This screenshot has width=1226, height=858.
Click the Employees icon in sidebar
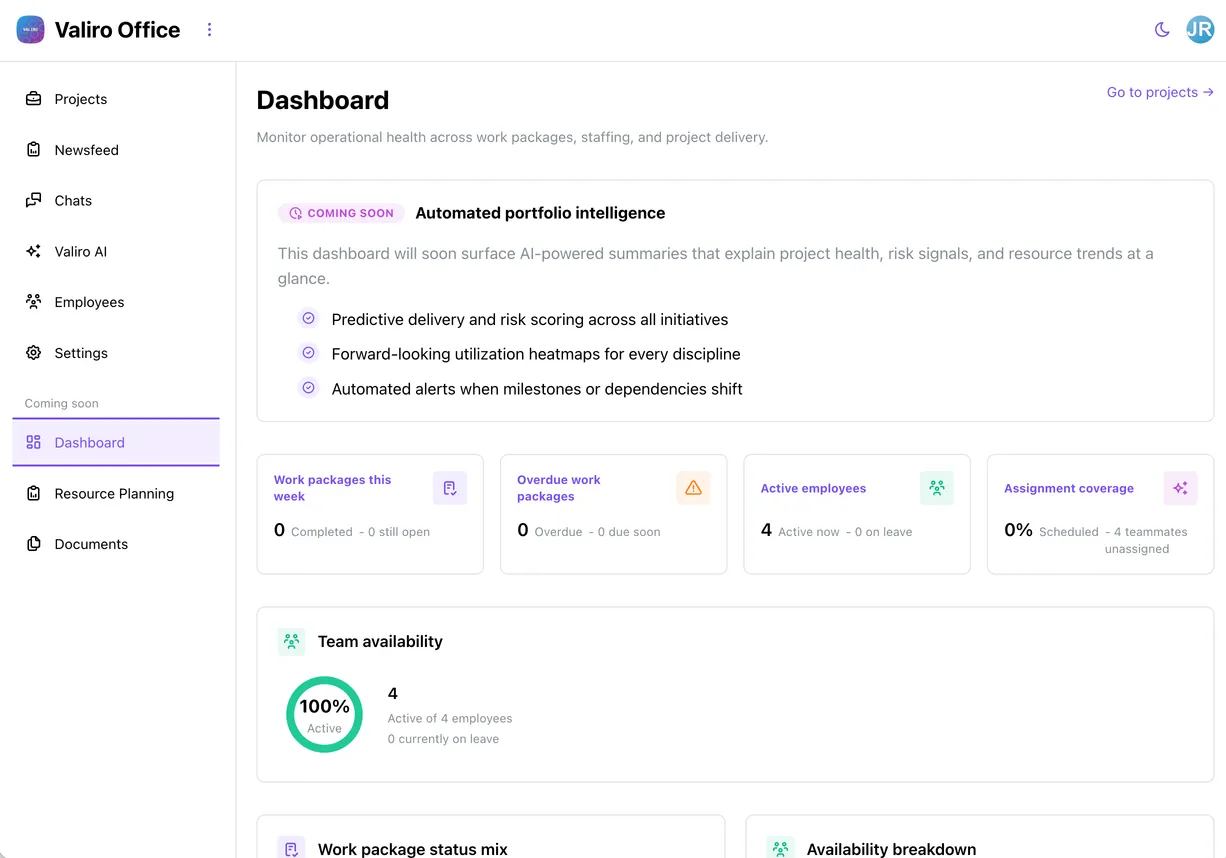point(34,301)
